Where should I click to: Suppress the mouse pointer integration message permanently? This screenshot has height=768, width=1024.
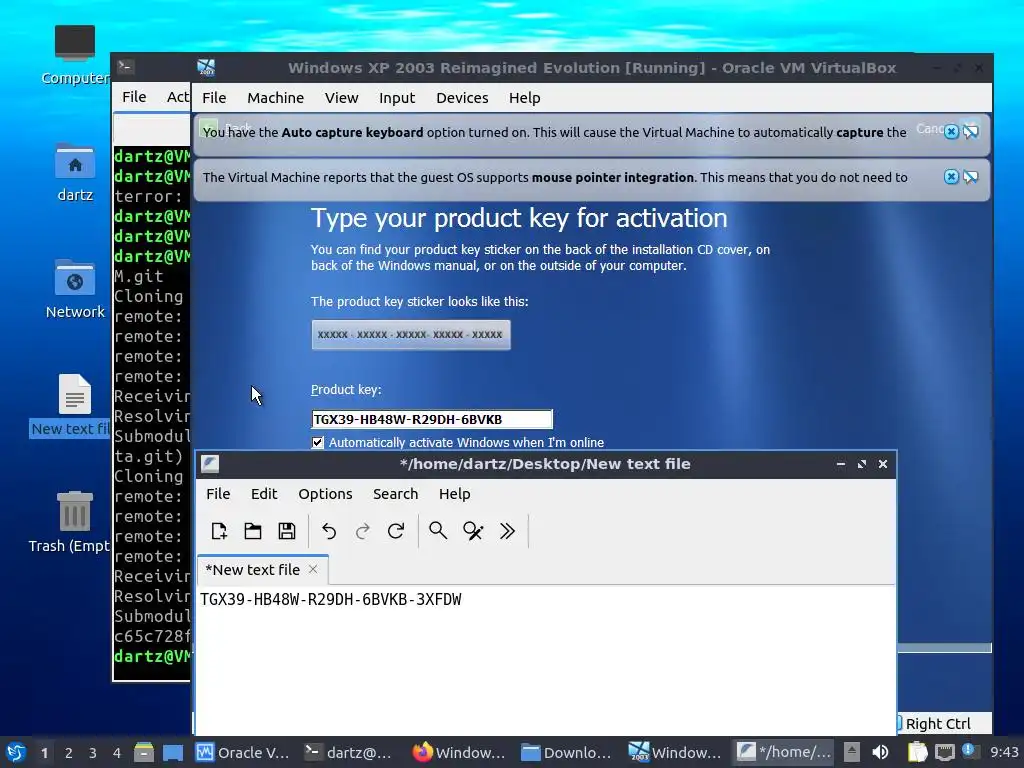coord(971,177)
